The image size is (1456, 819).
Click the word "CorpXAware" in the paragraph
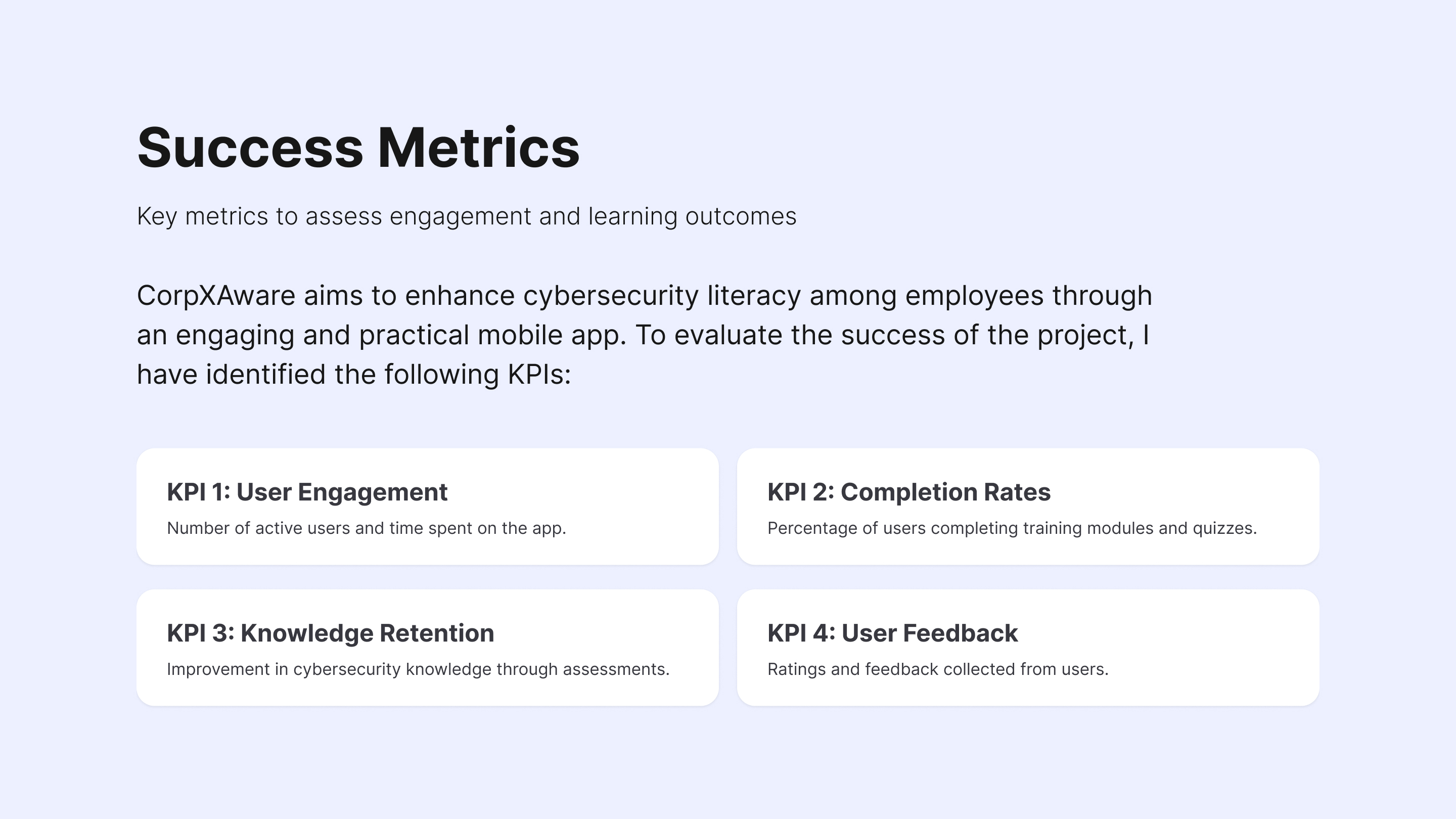pos(216,296)
